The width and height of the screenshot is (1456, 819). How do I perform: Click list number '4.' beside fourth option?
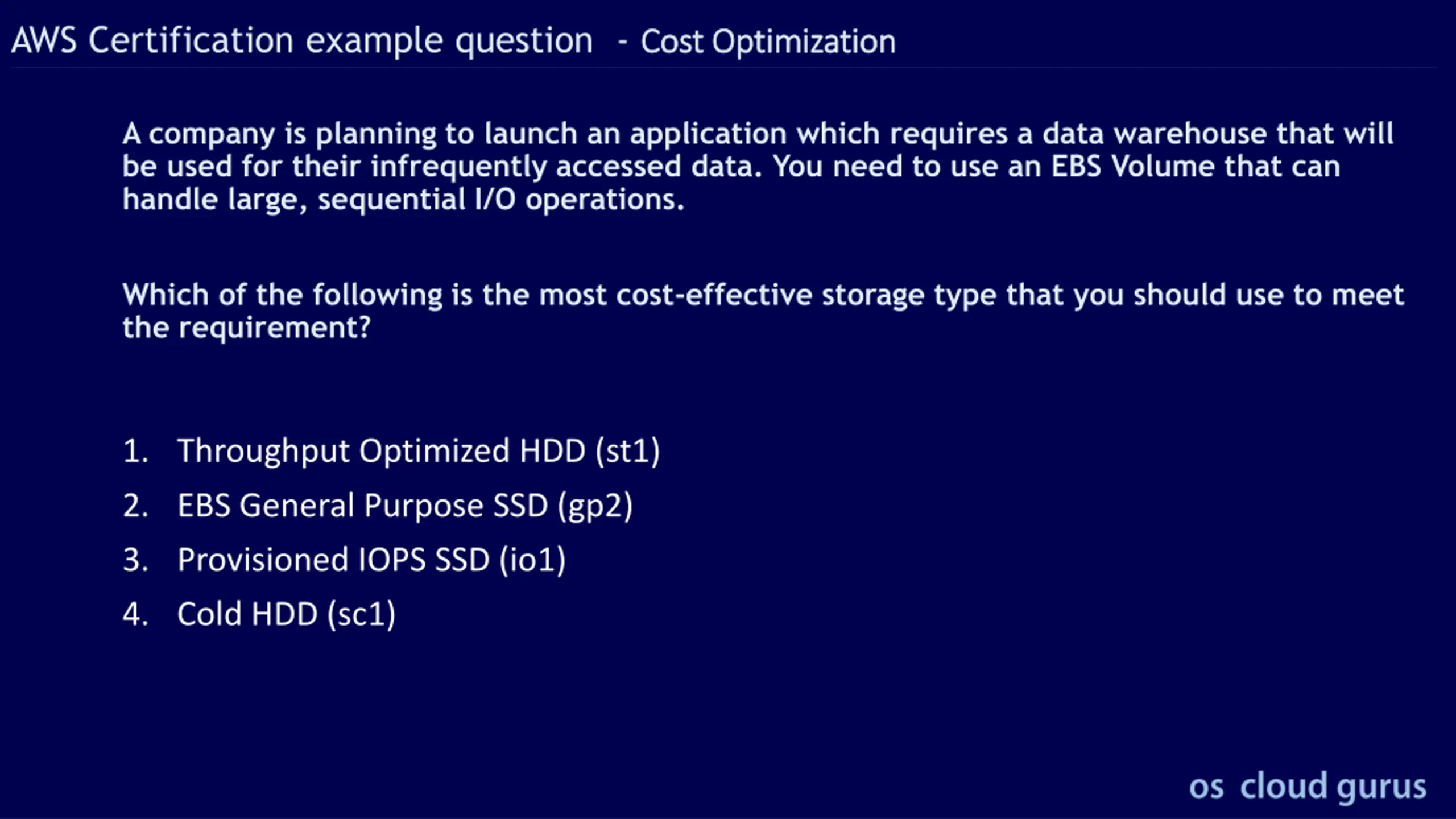tap(136, 615)
